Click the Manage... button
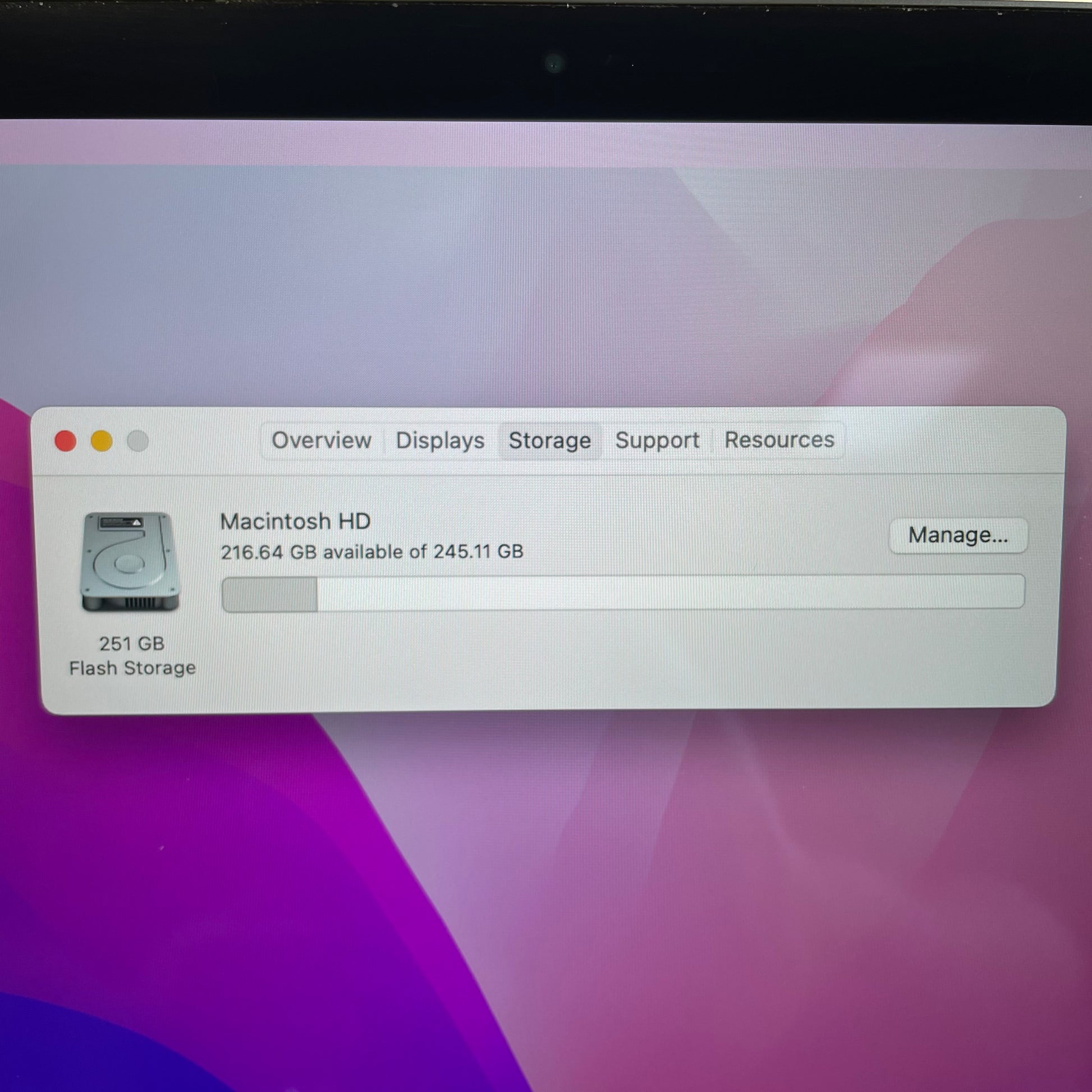 pos(958,535)
